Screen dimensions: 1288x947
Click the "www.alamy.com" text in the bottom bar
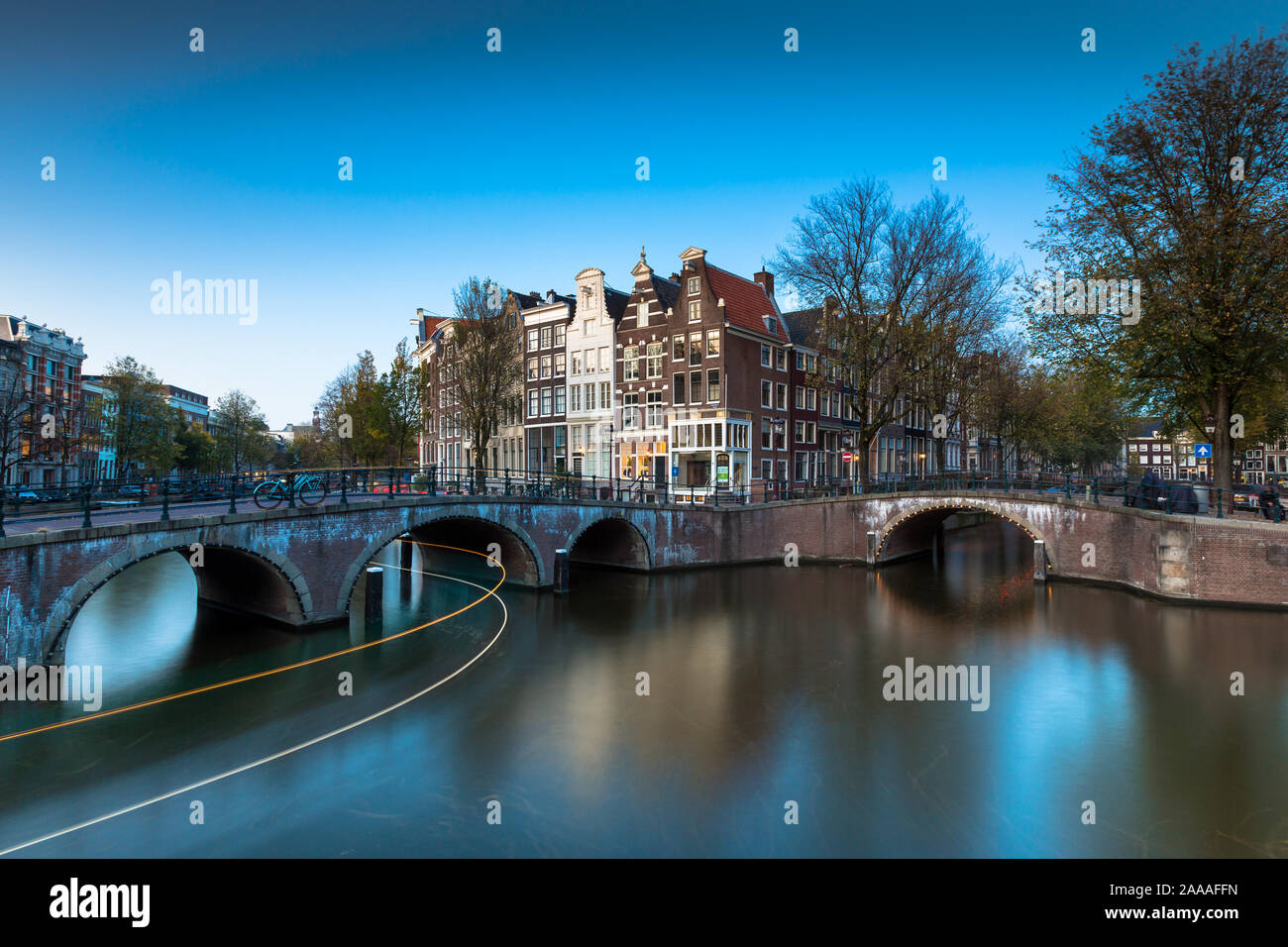pyautogui.click(x=1172, y=913)
